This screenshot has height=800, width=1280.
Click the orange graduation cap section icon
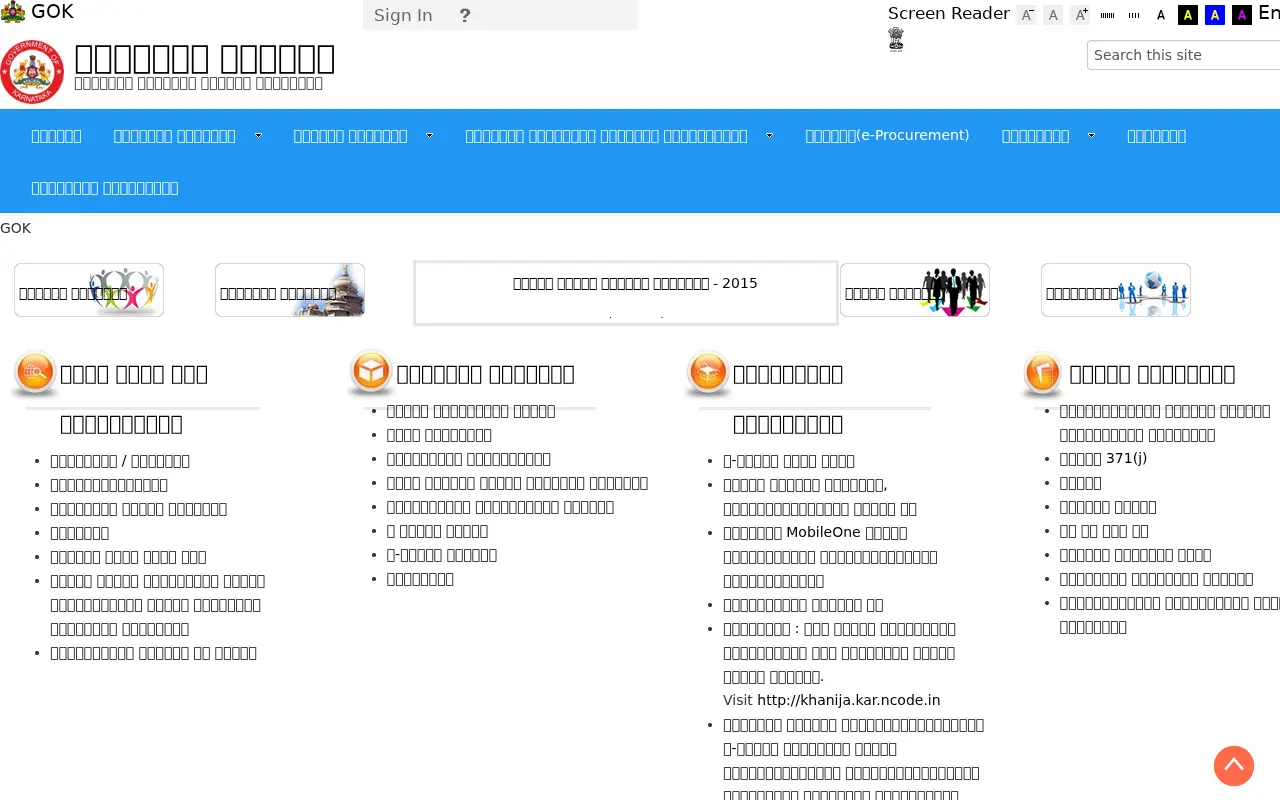707,374
